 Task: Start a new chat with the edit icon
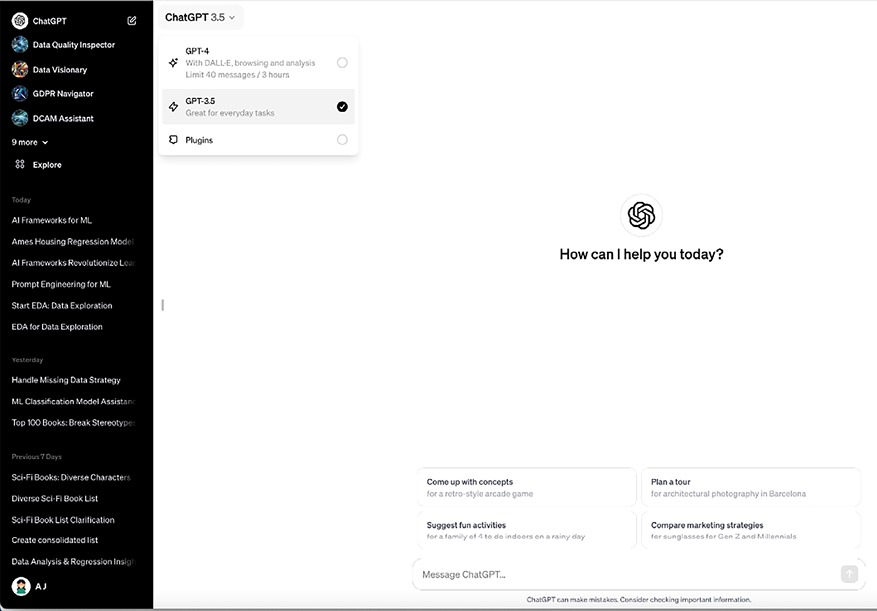tap(131, 21)
